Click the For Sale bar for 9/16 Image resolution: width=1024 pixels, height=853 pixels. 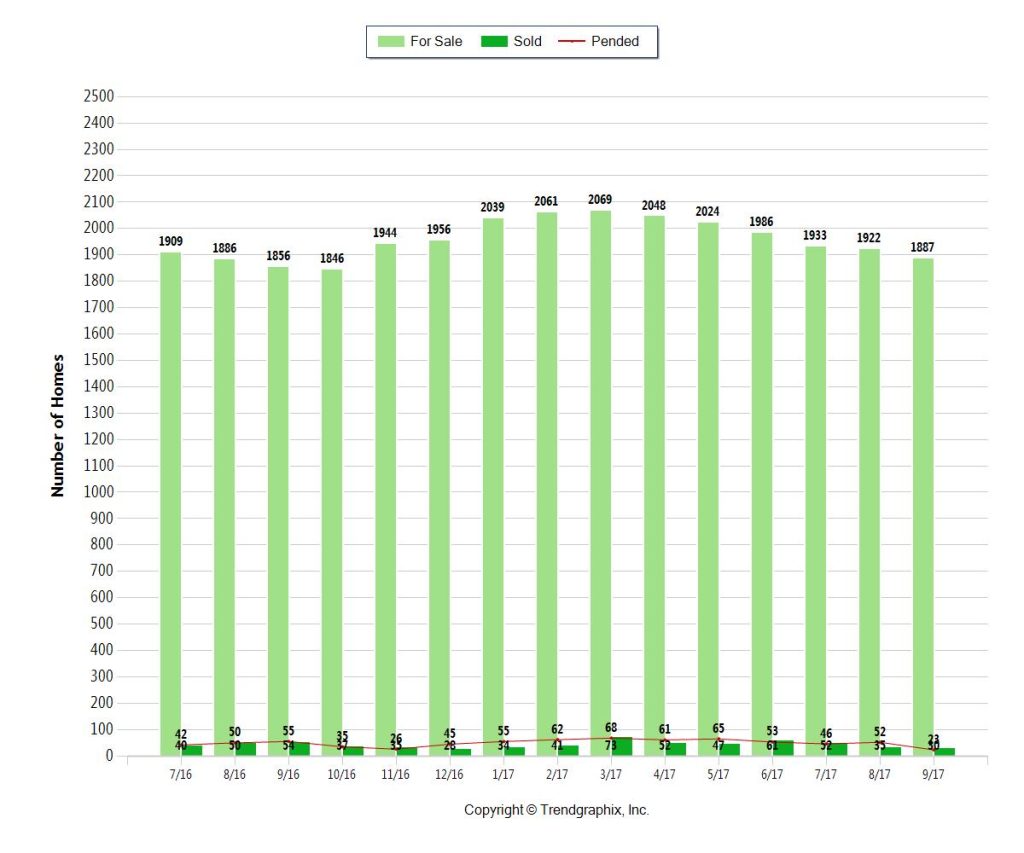coord(278,511)
